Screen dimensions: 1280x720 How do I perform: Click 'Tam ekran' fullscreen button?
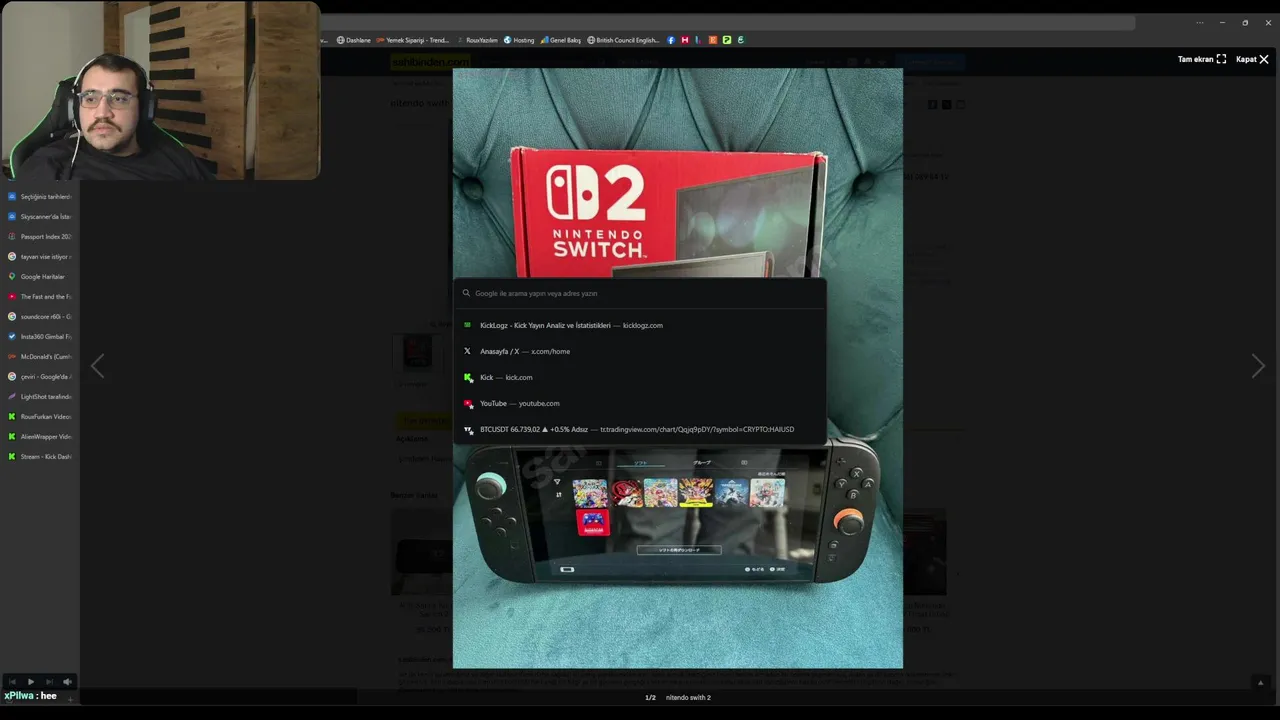click(1201, 59)
